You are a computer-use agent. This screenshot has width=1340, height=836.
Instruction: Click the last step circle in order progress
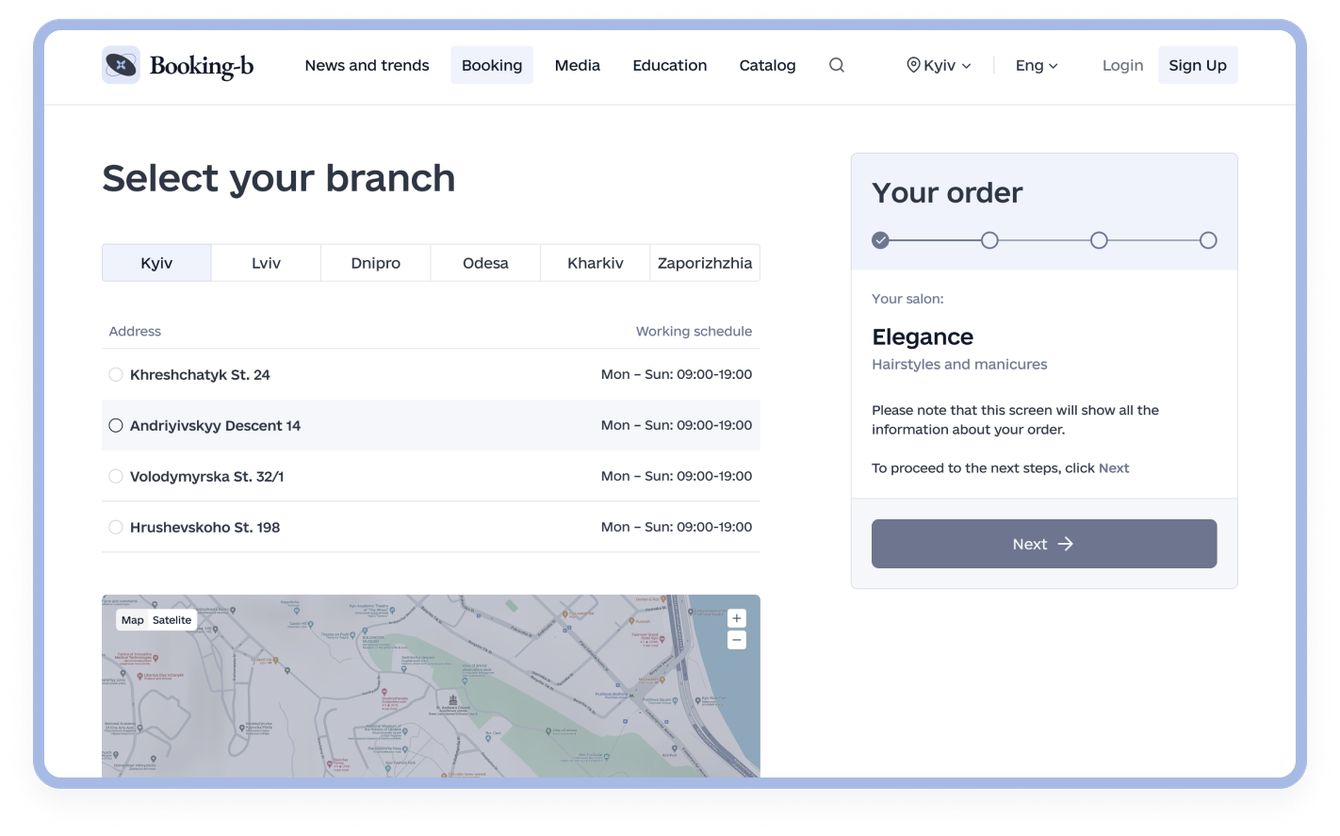pos(1208,240)
